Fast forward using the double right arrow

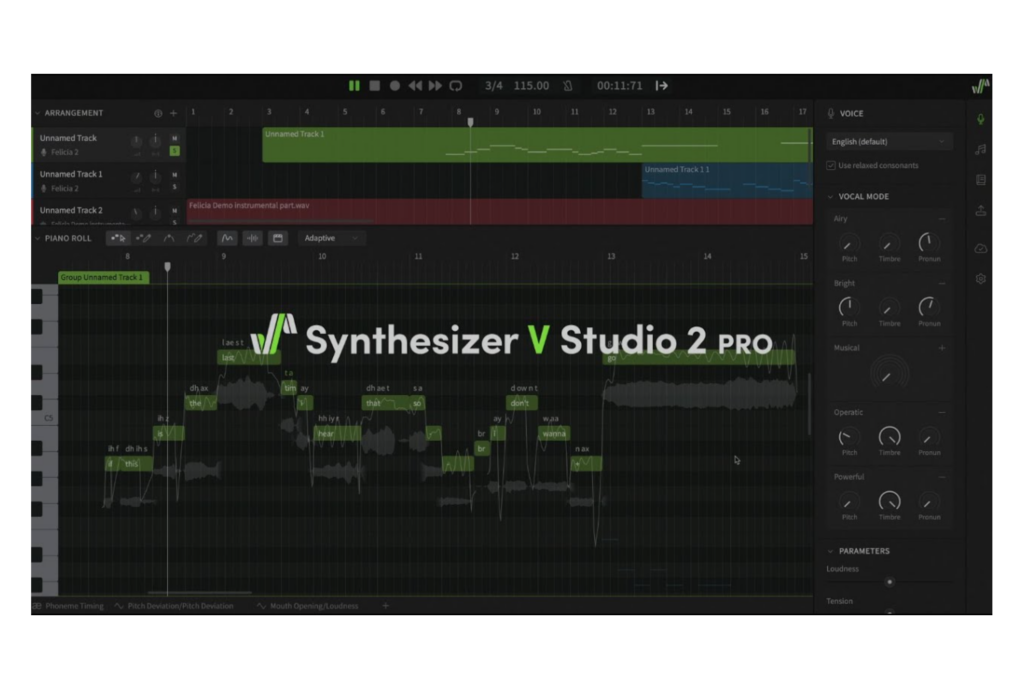(x=435, y=86)
